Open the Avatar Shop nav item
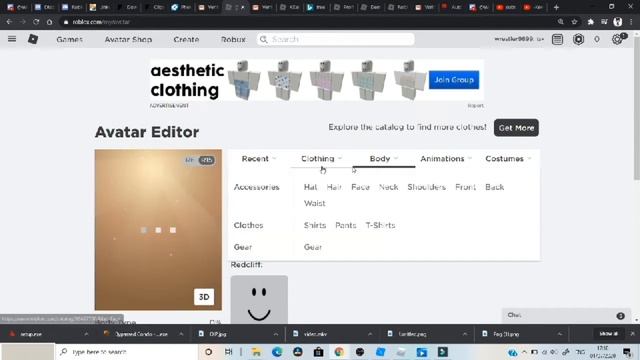This screenshot has width=640, height=360. point(128,39)
